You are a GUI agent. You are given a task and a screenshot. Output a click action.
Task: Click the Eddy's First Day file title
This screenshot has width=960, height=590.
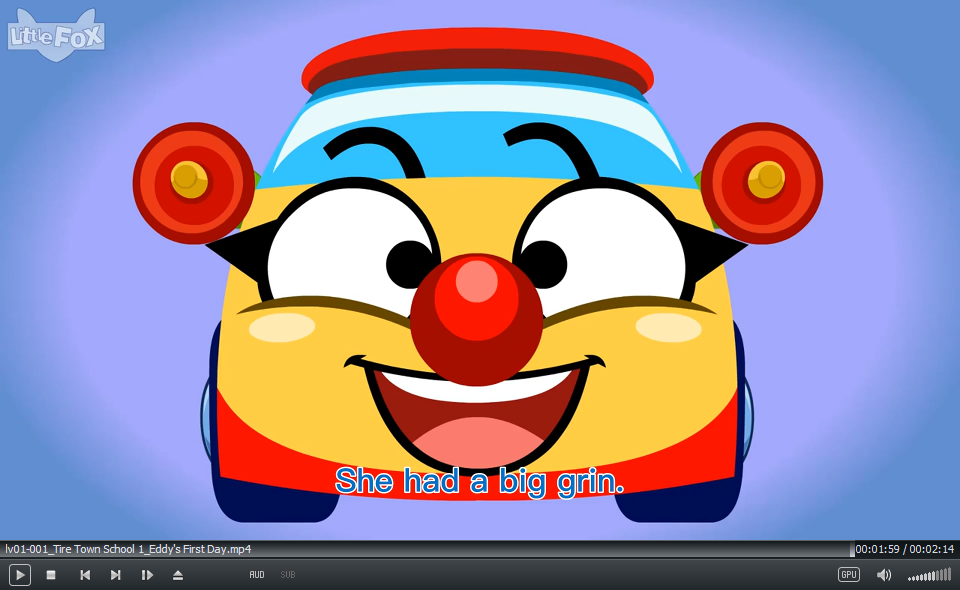pos(128,549)
